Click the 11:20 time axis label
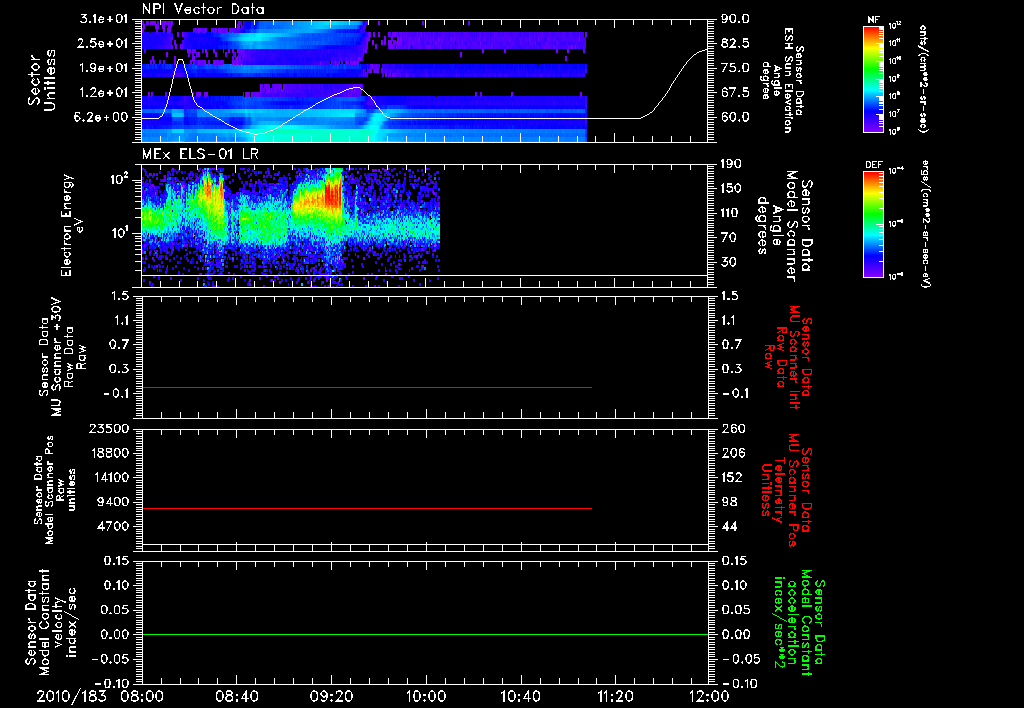Screen dimensions: 1024x708 (615, 696)
